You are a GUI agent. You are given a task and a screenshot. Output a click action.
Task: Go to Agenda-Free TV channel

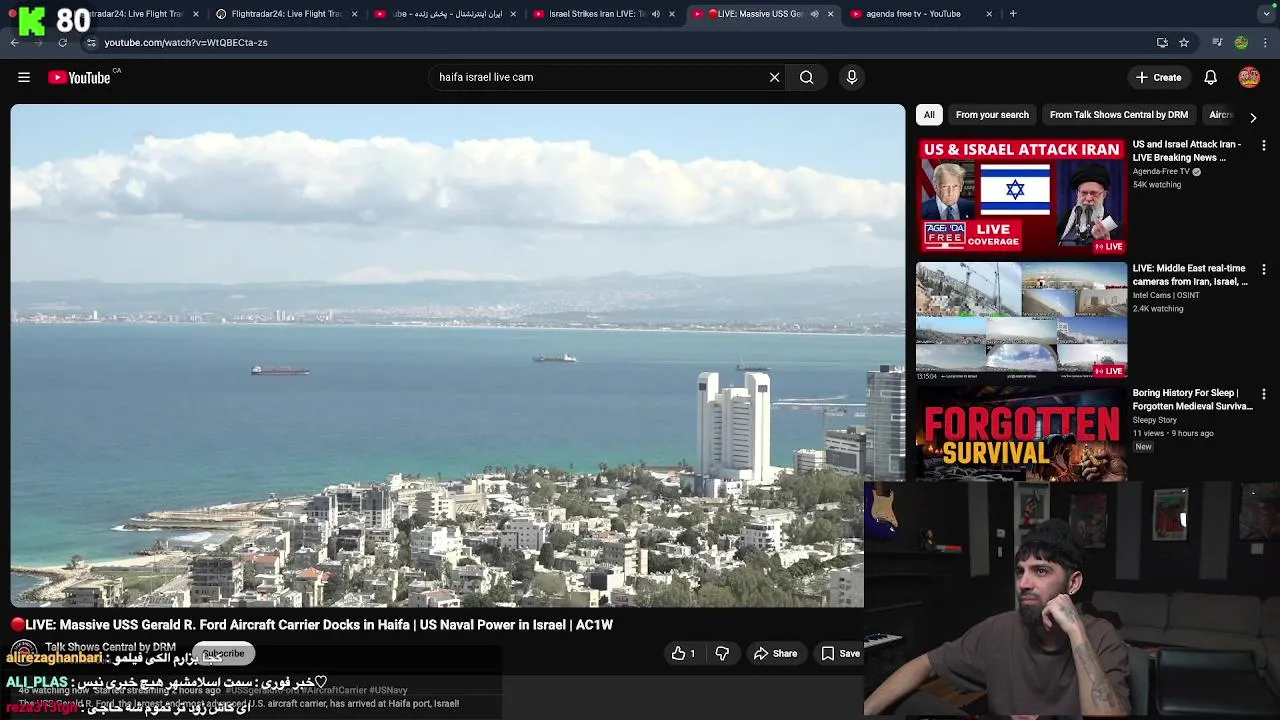click(1161, 171)
